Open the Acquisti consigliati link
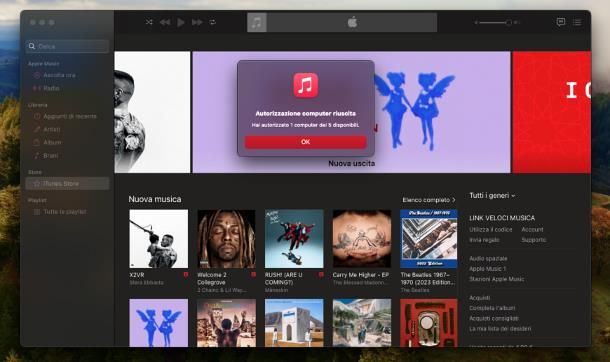The height and width of the screenshot is (362, 610). point(494,318)
